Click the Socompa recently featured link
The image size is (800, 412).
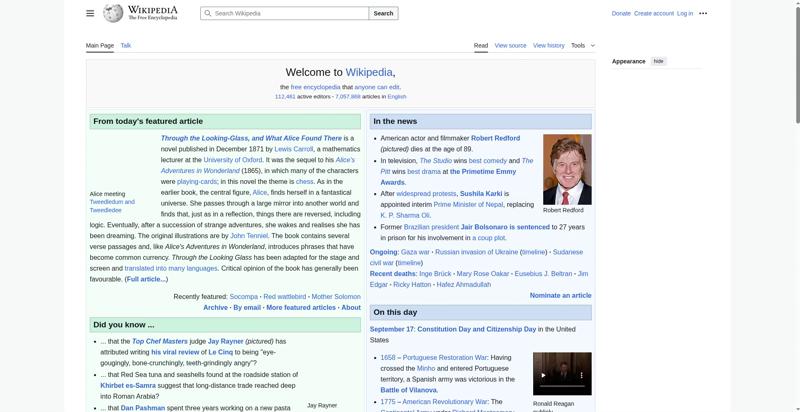click(243, 296)
